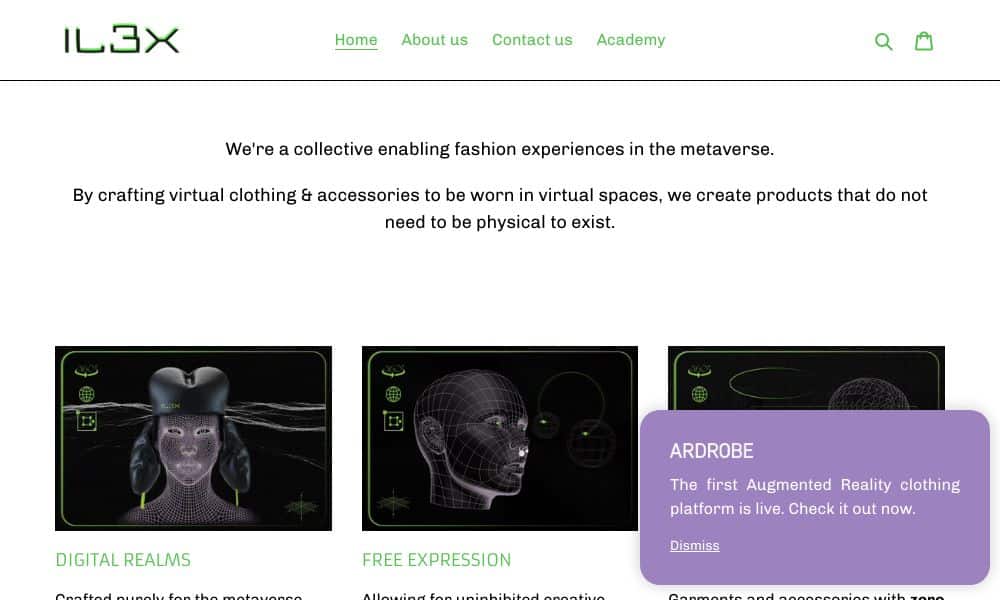1000x600 pixels.
Task: Open the Digital Realms helmet image
Action: (x=193, y=438)
